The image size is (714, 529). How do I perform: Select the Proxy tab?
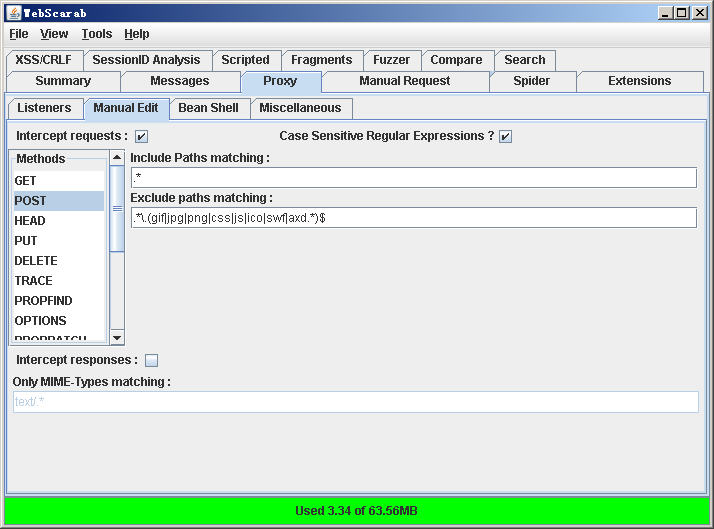[280, 81]
